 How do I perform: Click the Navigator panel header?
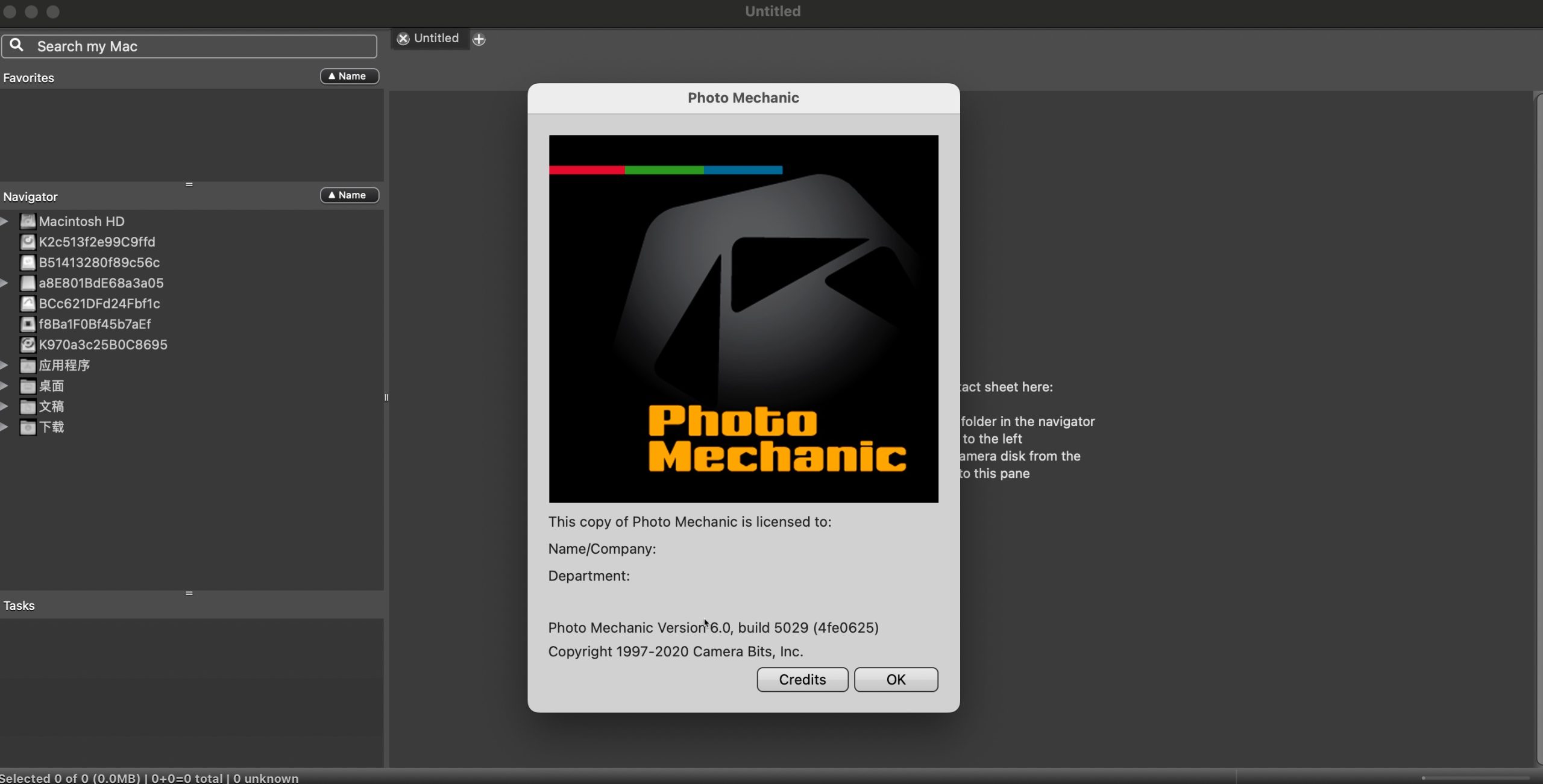click(x=30, y=196)
